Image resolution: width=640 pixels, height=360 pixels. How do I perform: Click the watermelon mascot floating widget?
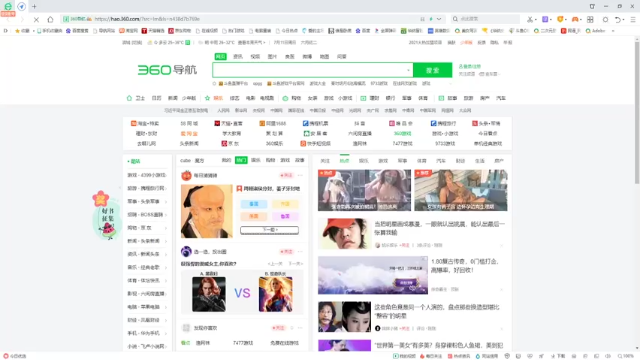coord(106,216)
